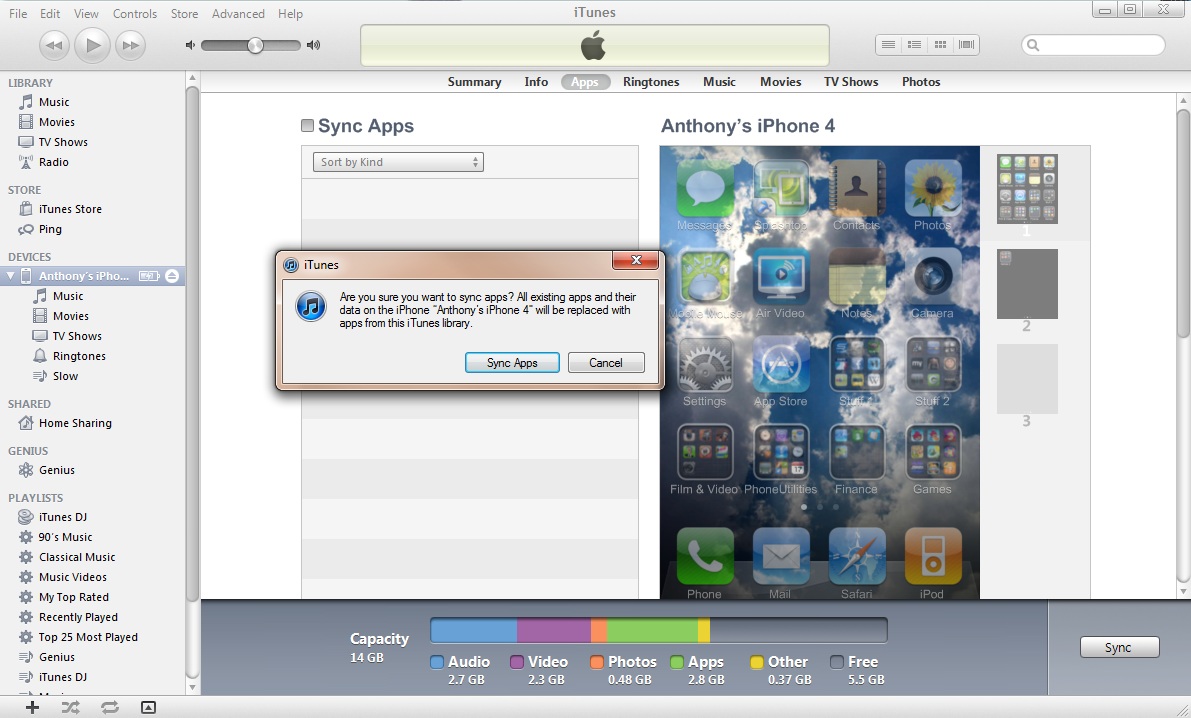Image resolution: width=1191 pixels, height=718 pixels.
Task: Select home screen page 3 thumbnail
Action: 1027,379
